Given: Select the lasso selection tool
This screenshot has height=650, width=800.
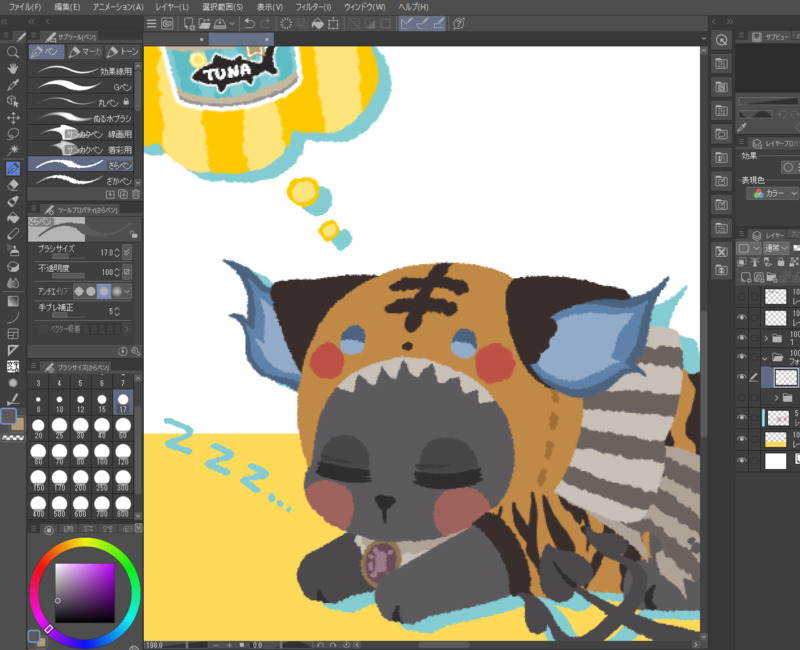Looking at the screenshot, I should coord(13,134).
